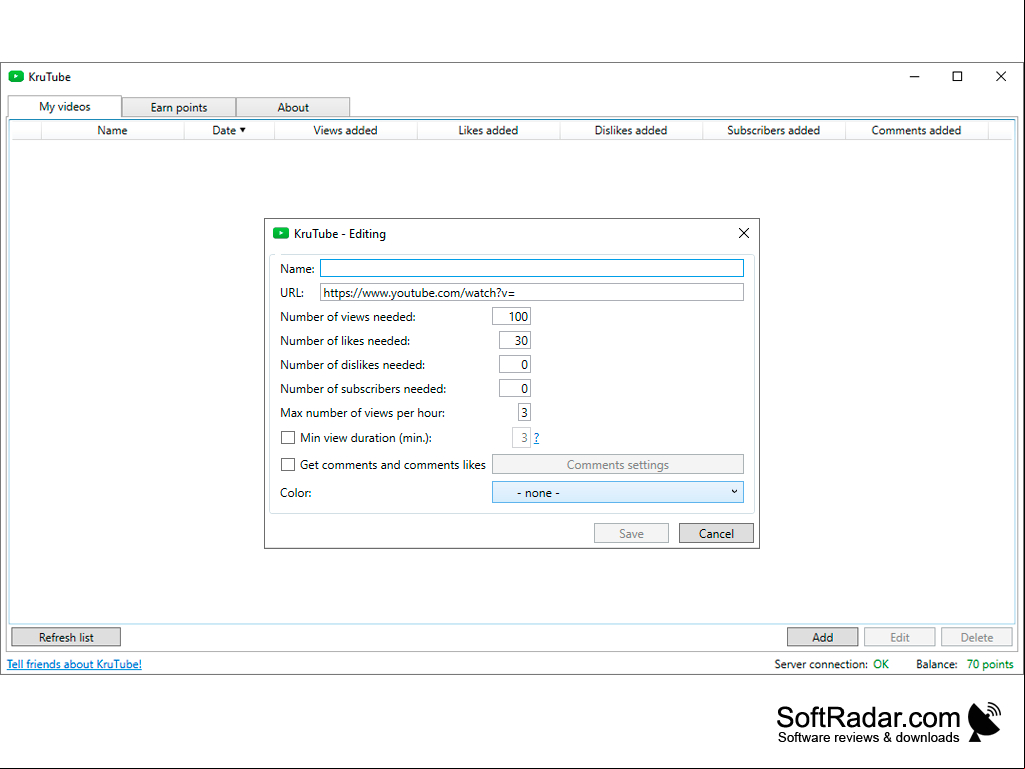Open Comments settings
Screen dimensions: 1025x769
point(618,465)
